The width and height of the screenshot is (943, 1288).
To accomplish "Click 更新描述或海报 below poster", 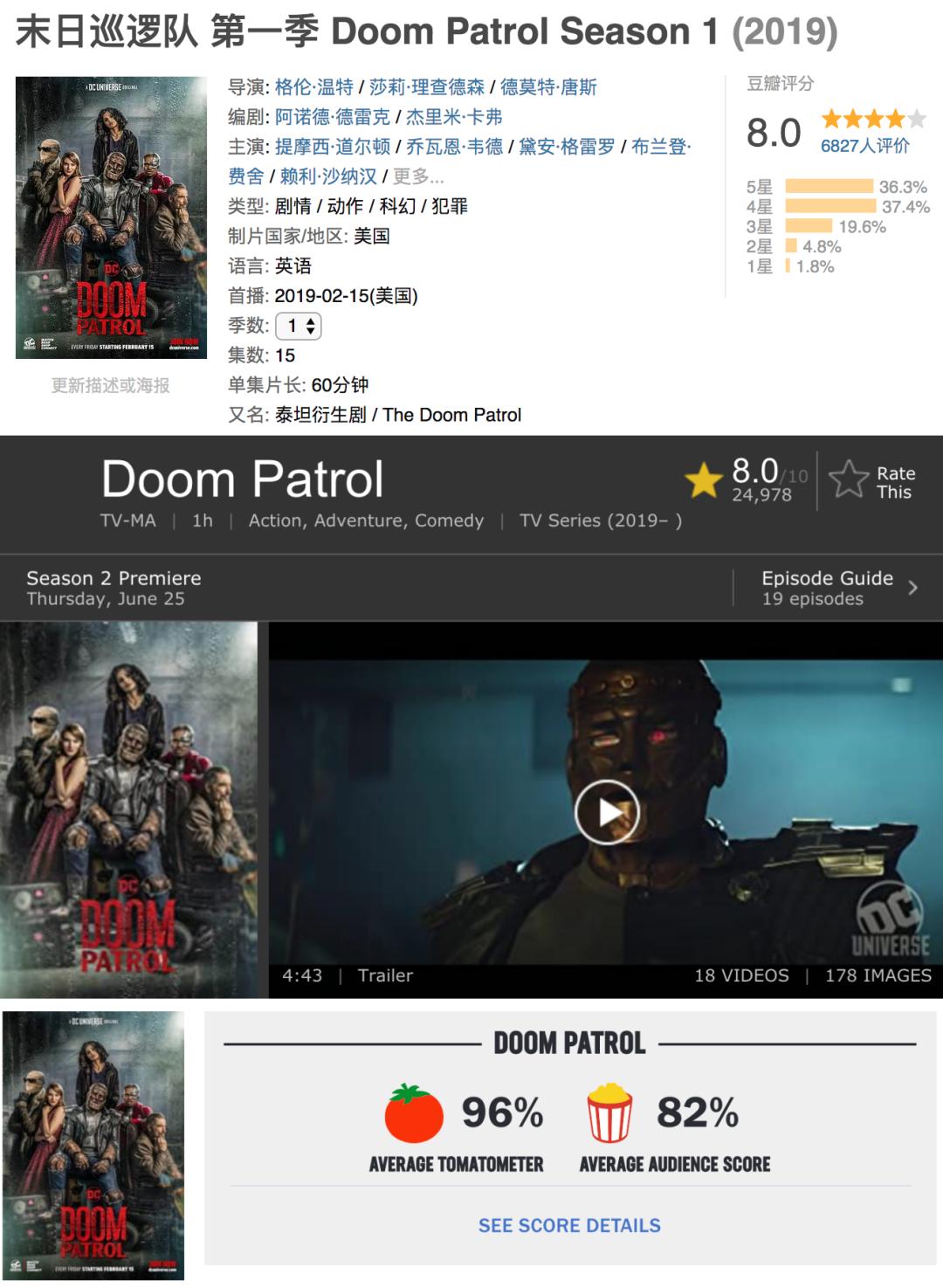I will pos(111,385).
